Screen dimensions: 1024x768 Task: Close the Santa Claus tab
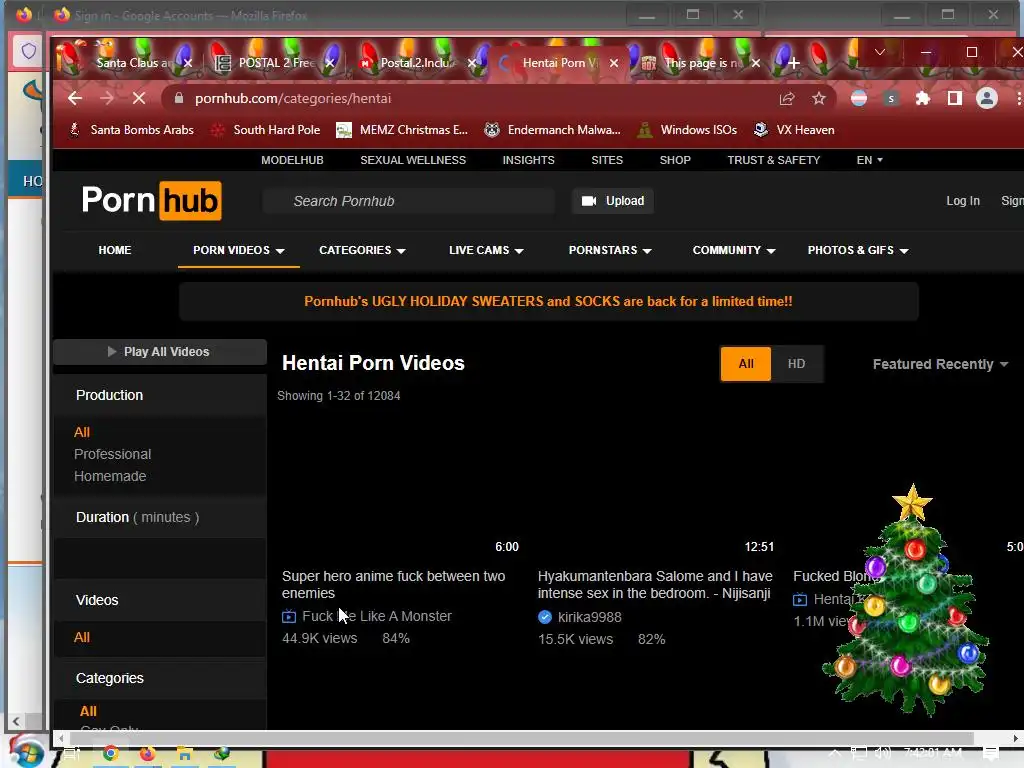click(187, 63)
